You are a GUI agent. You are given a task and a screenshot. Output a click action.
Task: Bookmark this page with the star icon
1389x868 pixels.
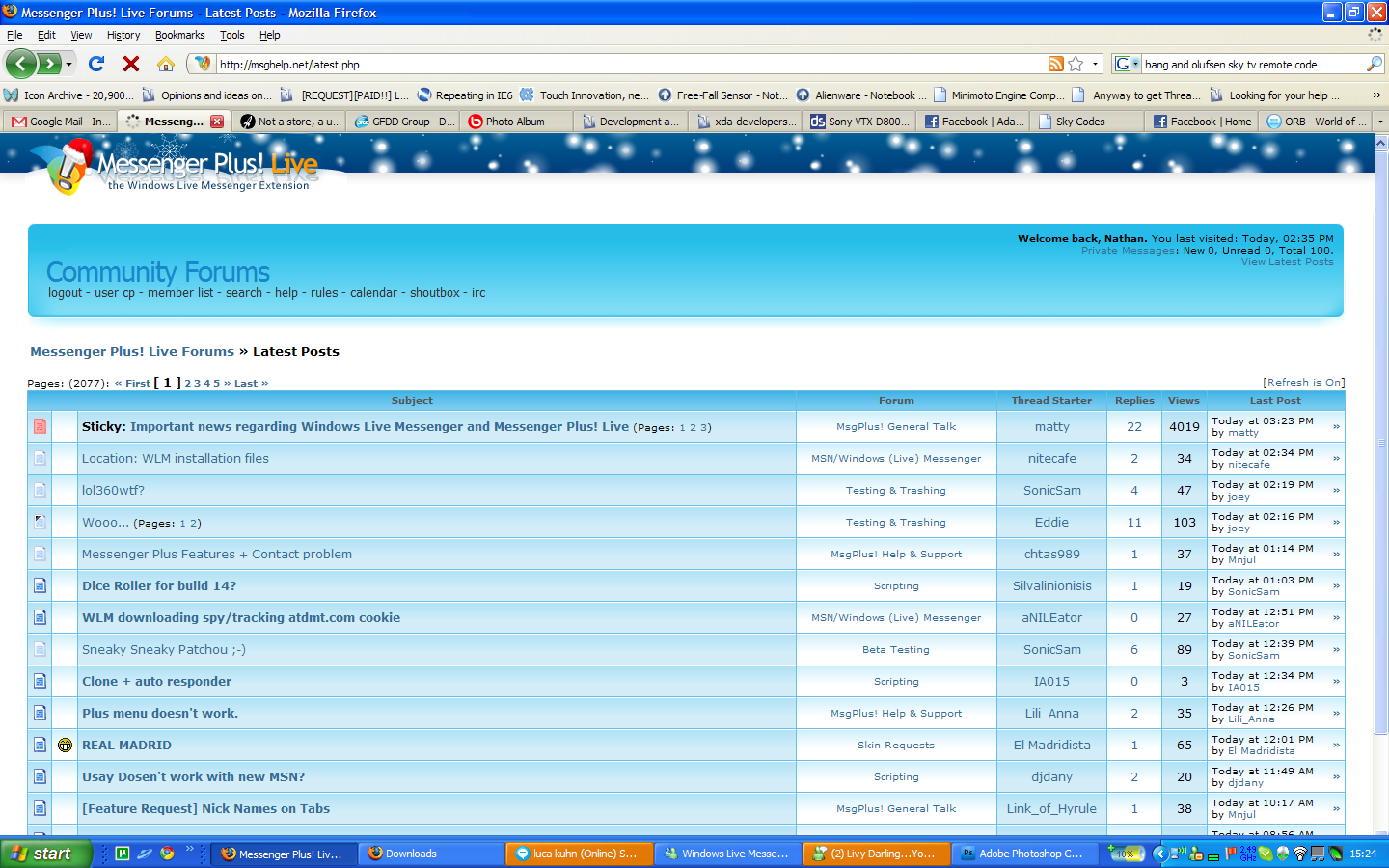[1076, 64]
